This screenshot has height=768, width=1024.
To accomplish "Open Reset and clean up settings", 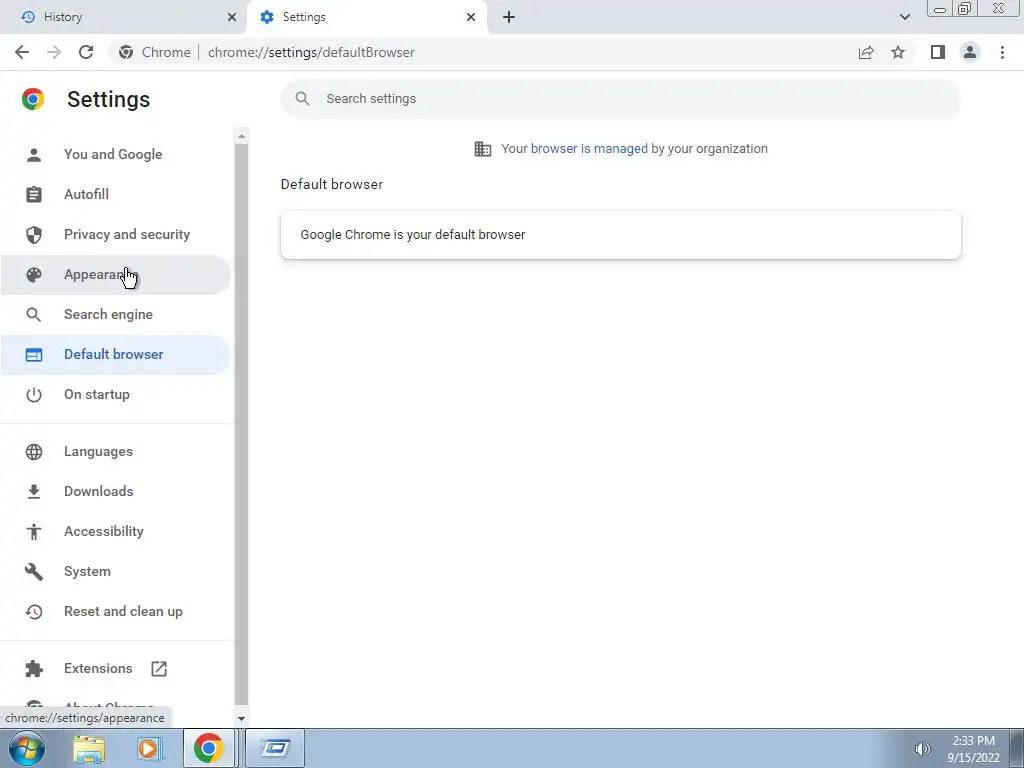I will [116, 611].
